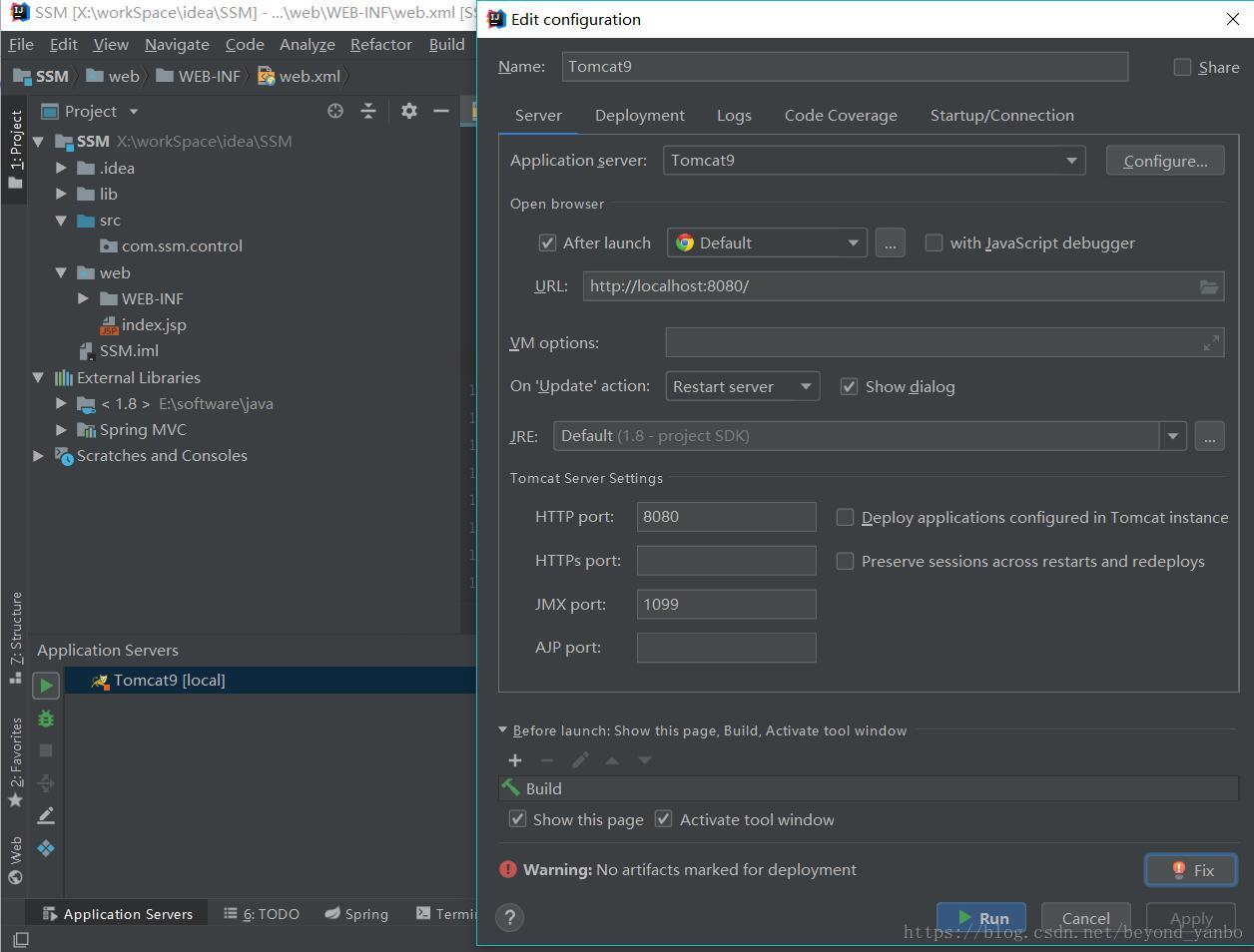The height and width of the screenshot is (952, 1254).
Task: Uncheck Show this page
Action: [517, 819]
